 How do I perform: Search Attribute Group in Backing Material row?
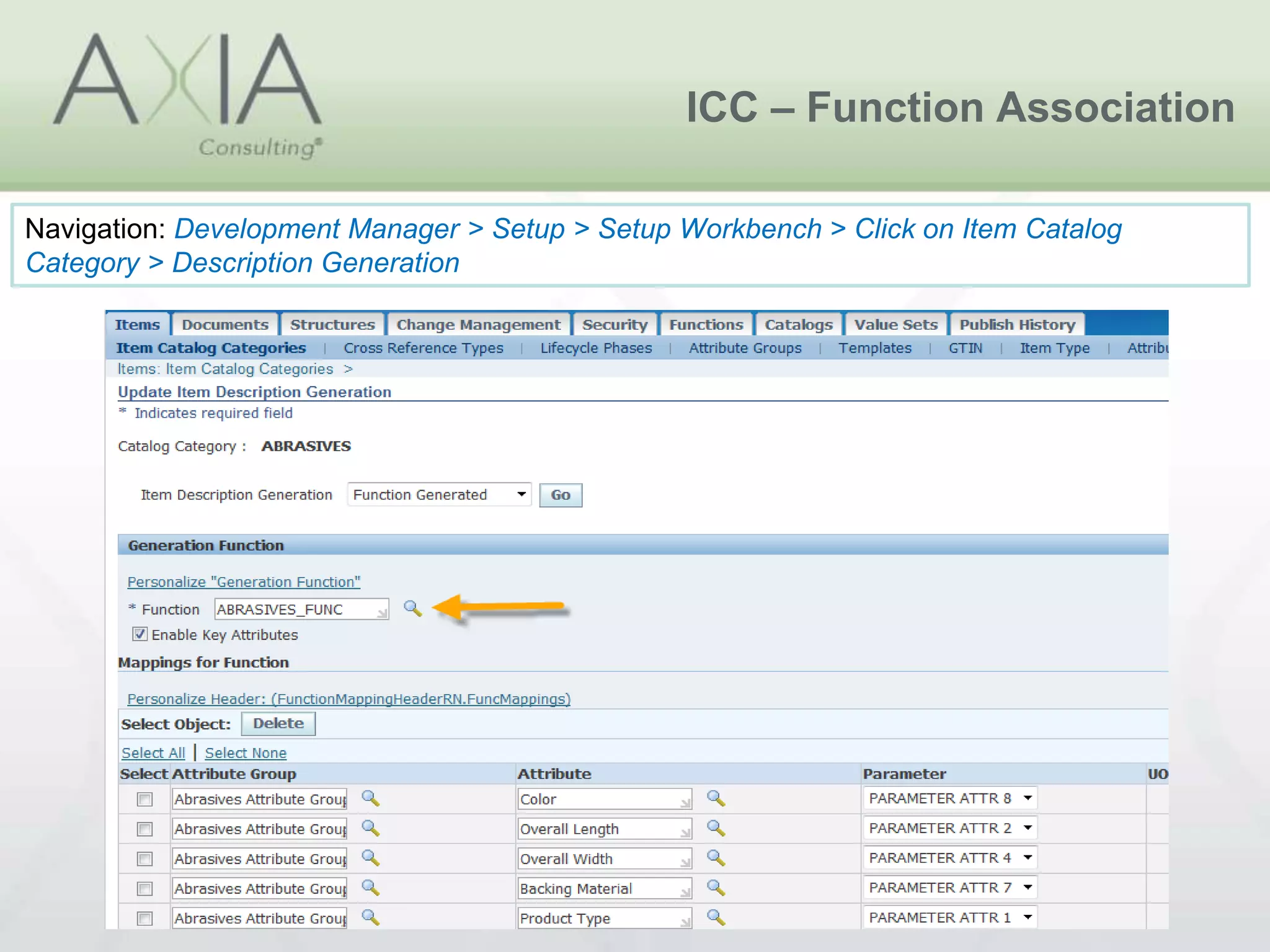coord(370,888)
